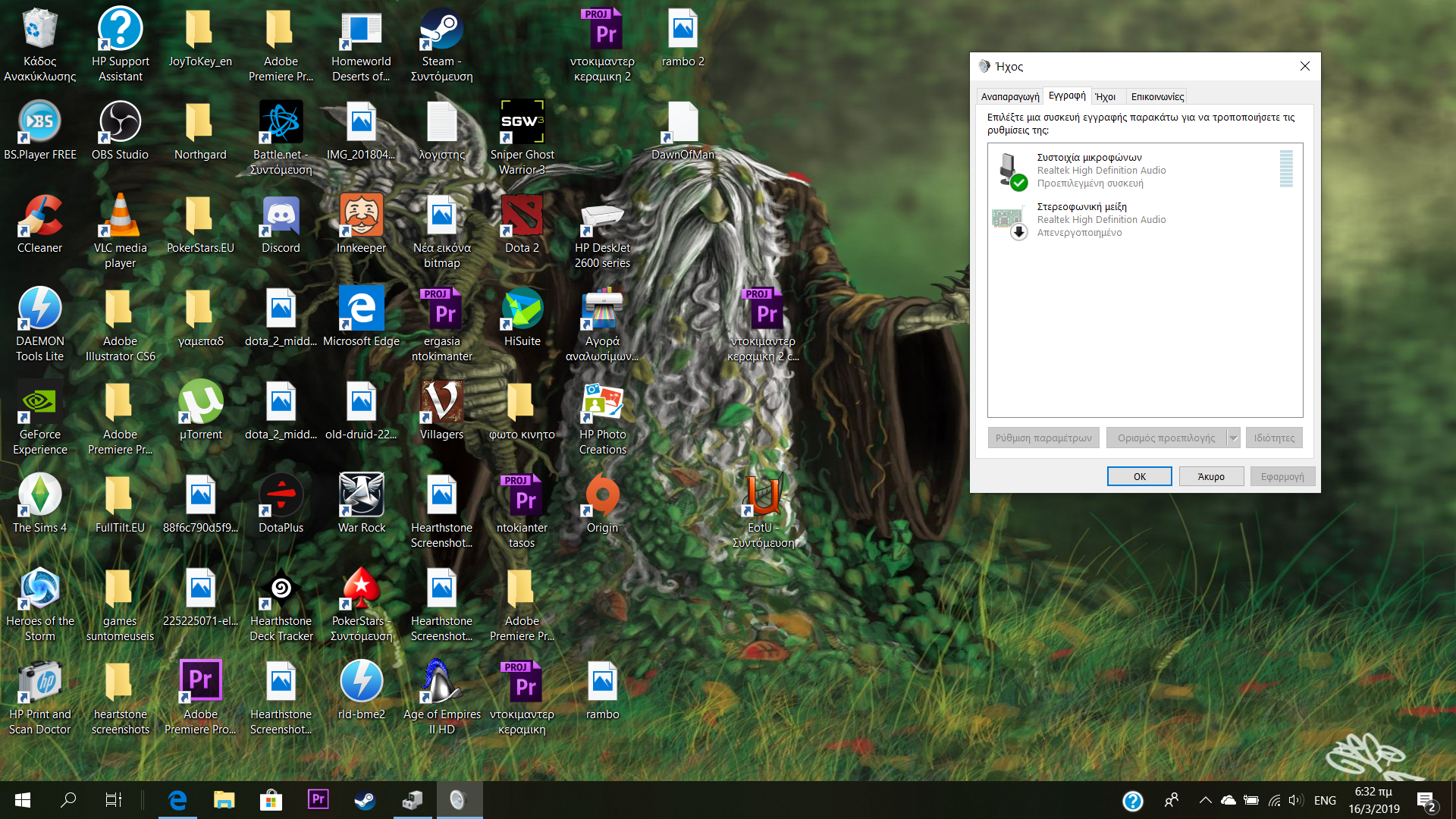The height and width of the screenshot is (819, 1456).
Task: Select the Hearthstone Deck Tracker icon
Action: click(x=281, y=605)
